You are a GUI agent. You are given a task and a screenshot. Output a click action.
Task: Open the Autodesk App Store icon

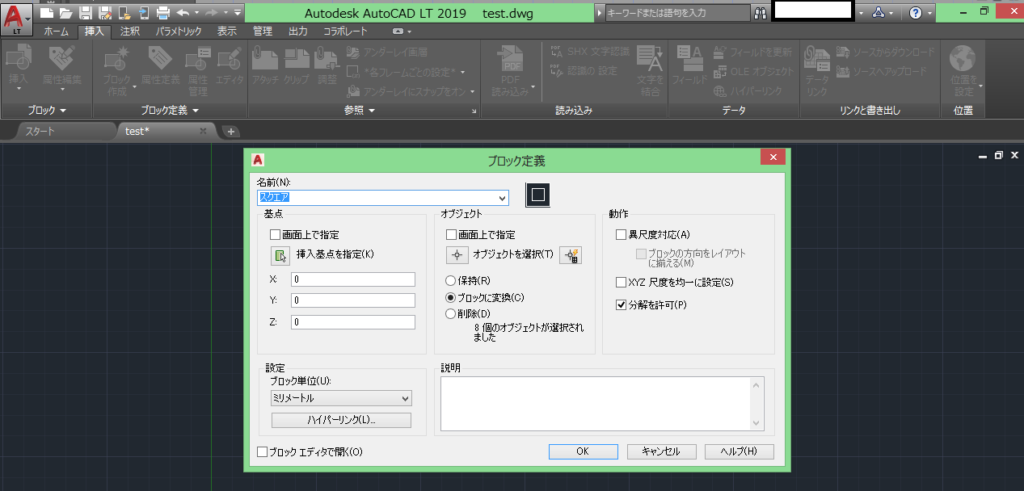879,12
